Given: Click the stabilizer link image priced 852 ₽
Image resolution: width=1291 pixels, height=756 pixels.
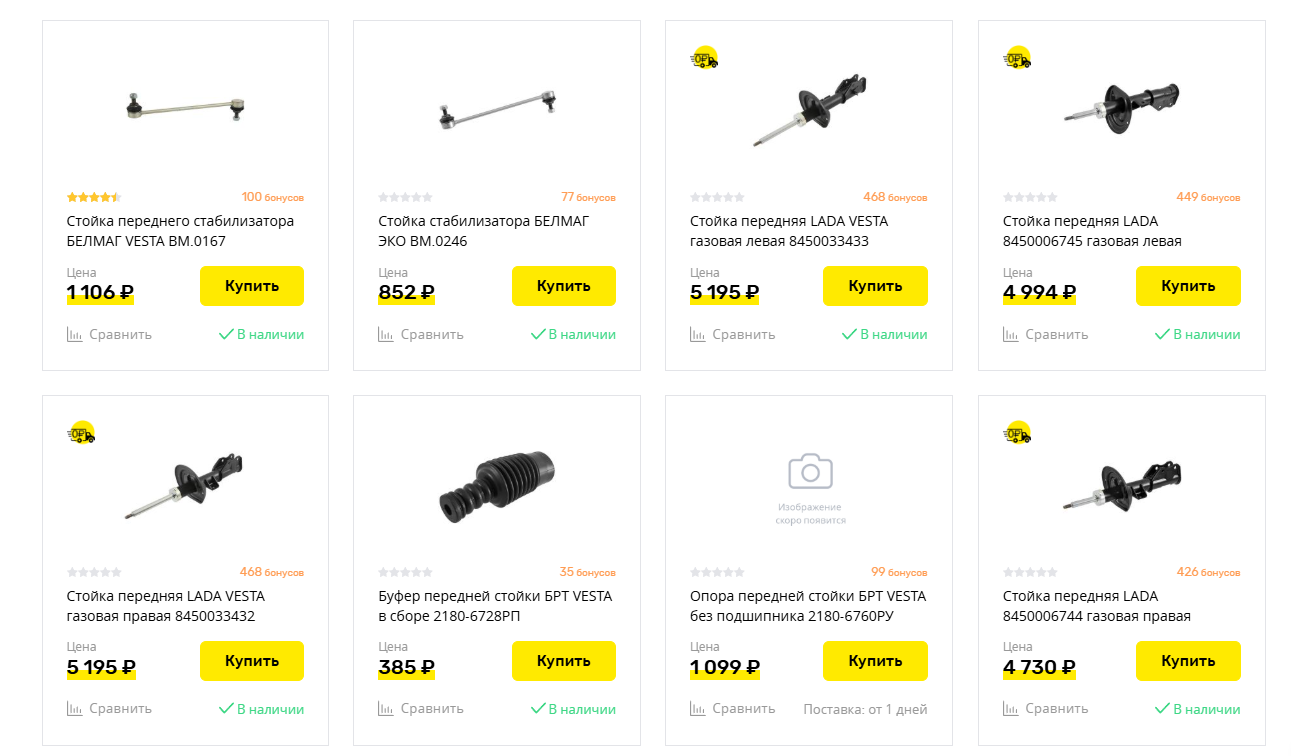Looking at the screenshot, I should (x=497, y=110).
